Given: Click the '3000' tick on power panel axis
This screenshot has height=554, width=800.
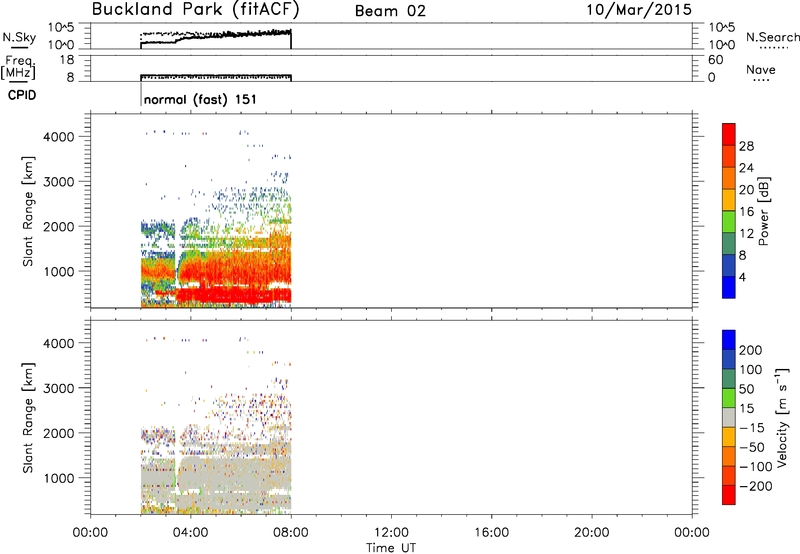Looking at the screenshot, I should point(59,182).
